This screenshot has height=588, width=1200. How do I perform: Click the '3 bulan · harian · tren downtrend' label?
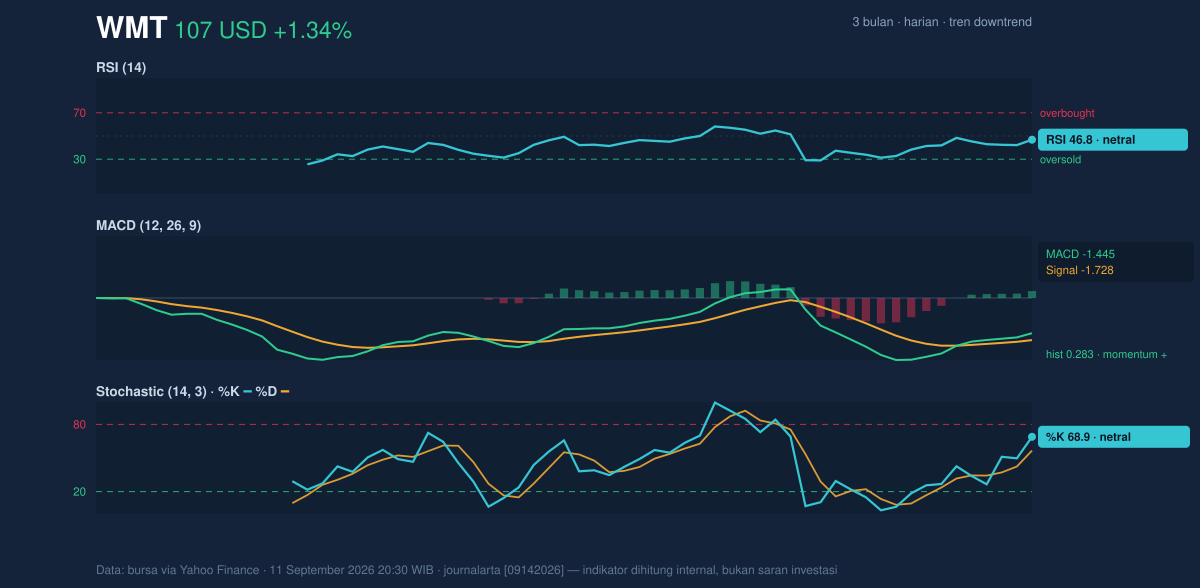click(x=942, y=22)
